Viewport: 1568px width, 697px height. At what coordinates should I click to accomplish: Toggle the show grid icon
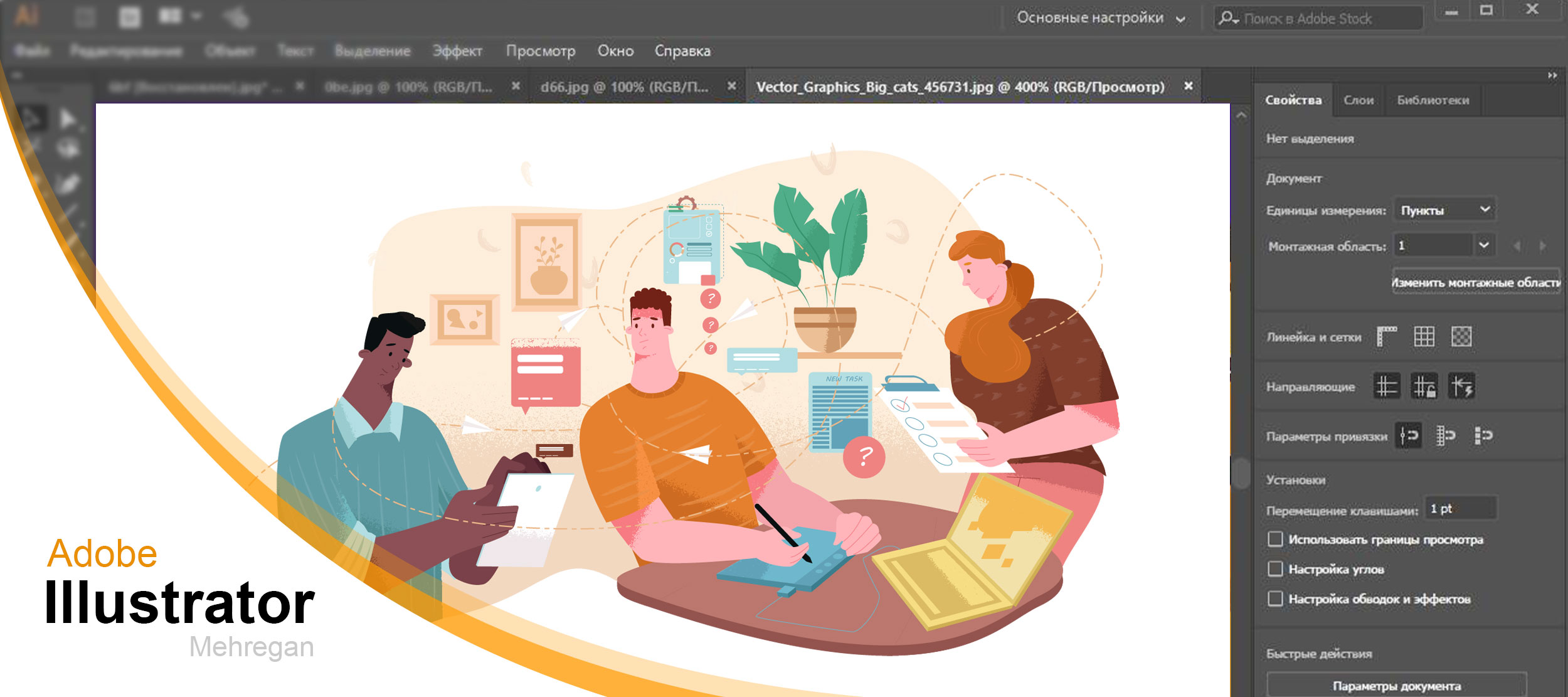(1424, 336)
